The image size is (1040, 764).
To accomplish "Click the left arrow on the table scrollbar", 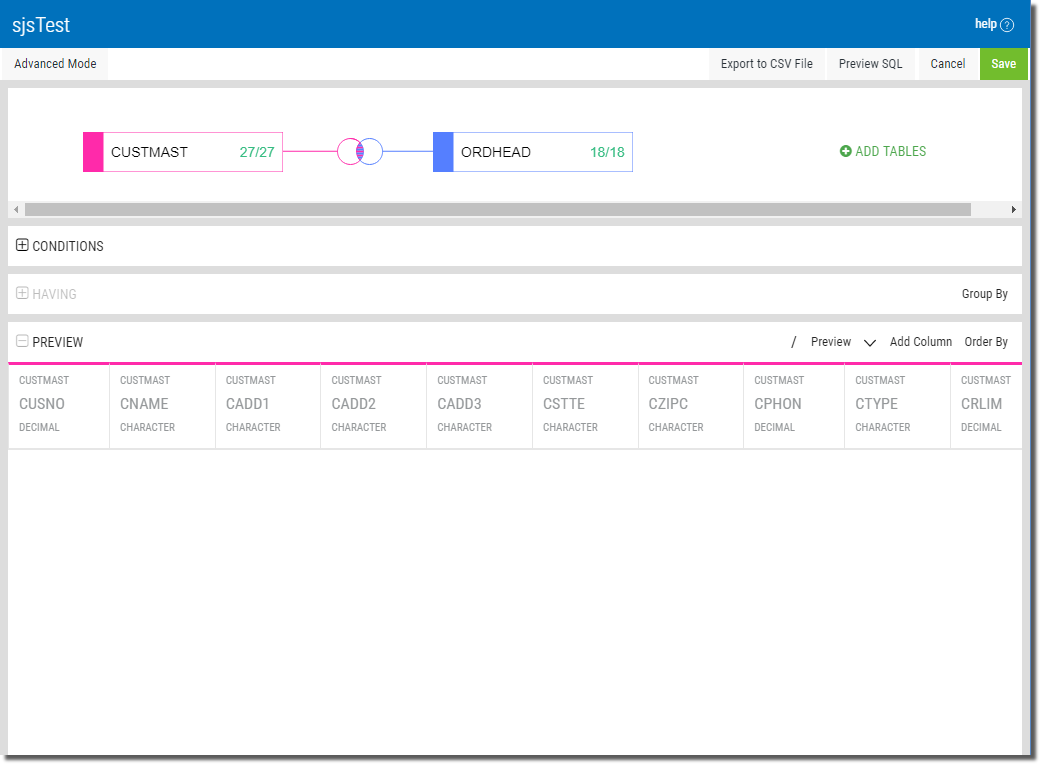I will point(16,209).
